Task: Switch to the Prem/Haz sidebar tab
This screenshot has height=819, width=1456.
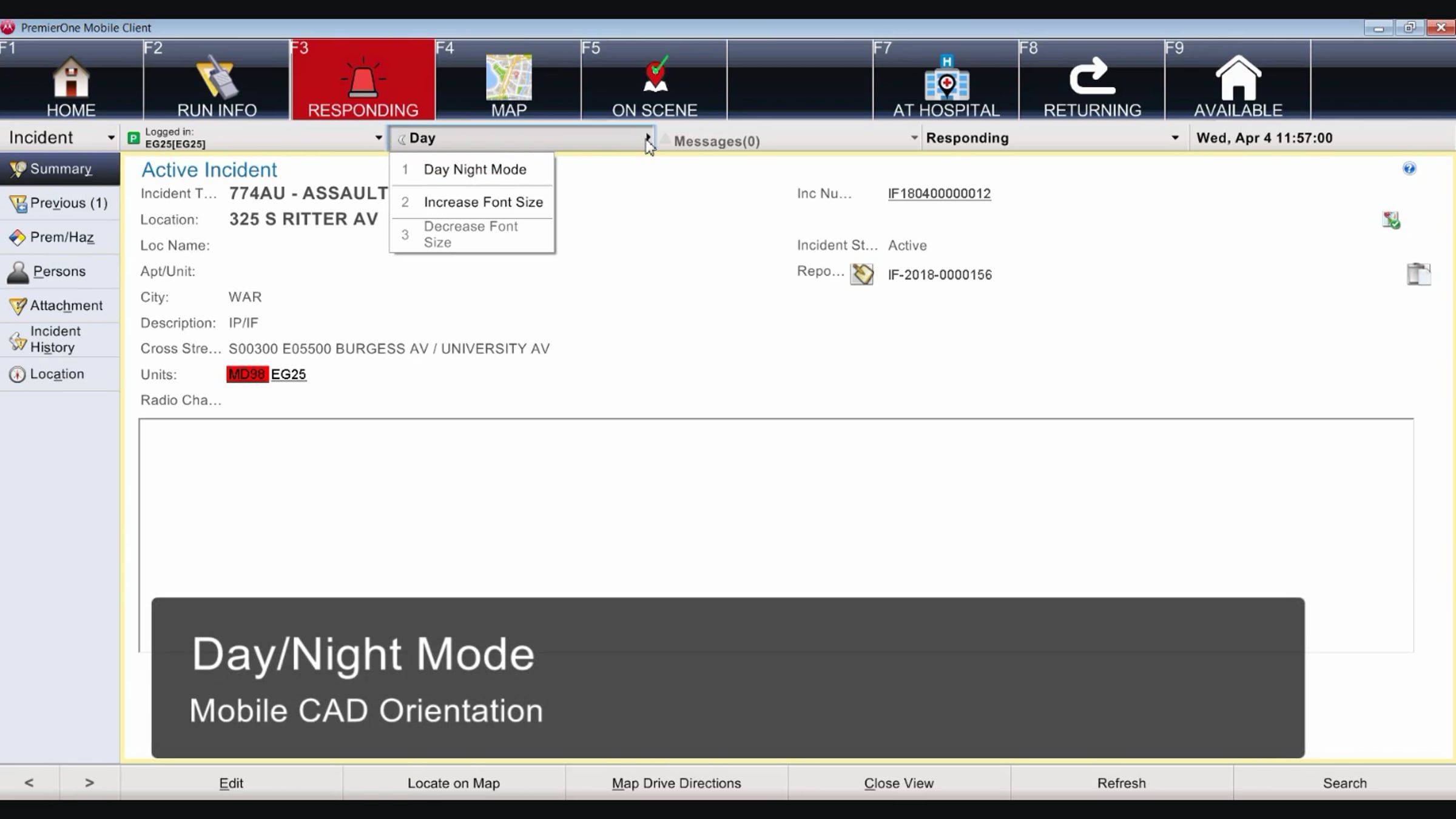Action: coord(59,237)
